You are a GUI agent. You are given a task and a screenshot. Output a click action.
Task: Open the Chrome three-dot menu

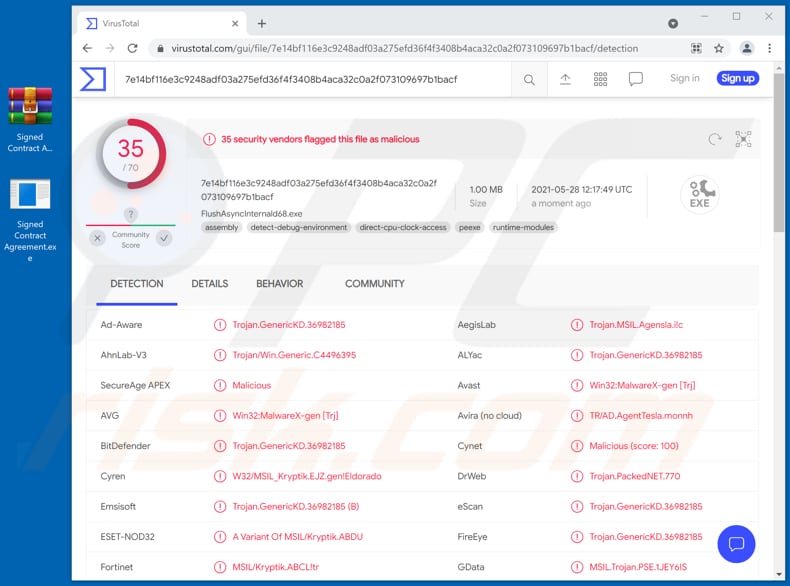click(x=769, y=48)
